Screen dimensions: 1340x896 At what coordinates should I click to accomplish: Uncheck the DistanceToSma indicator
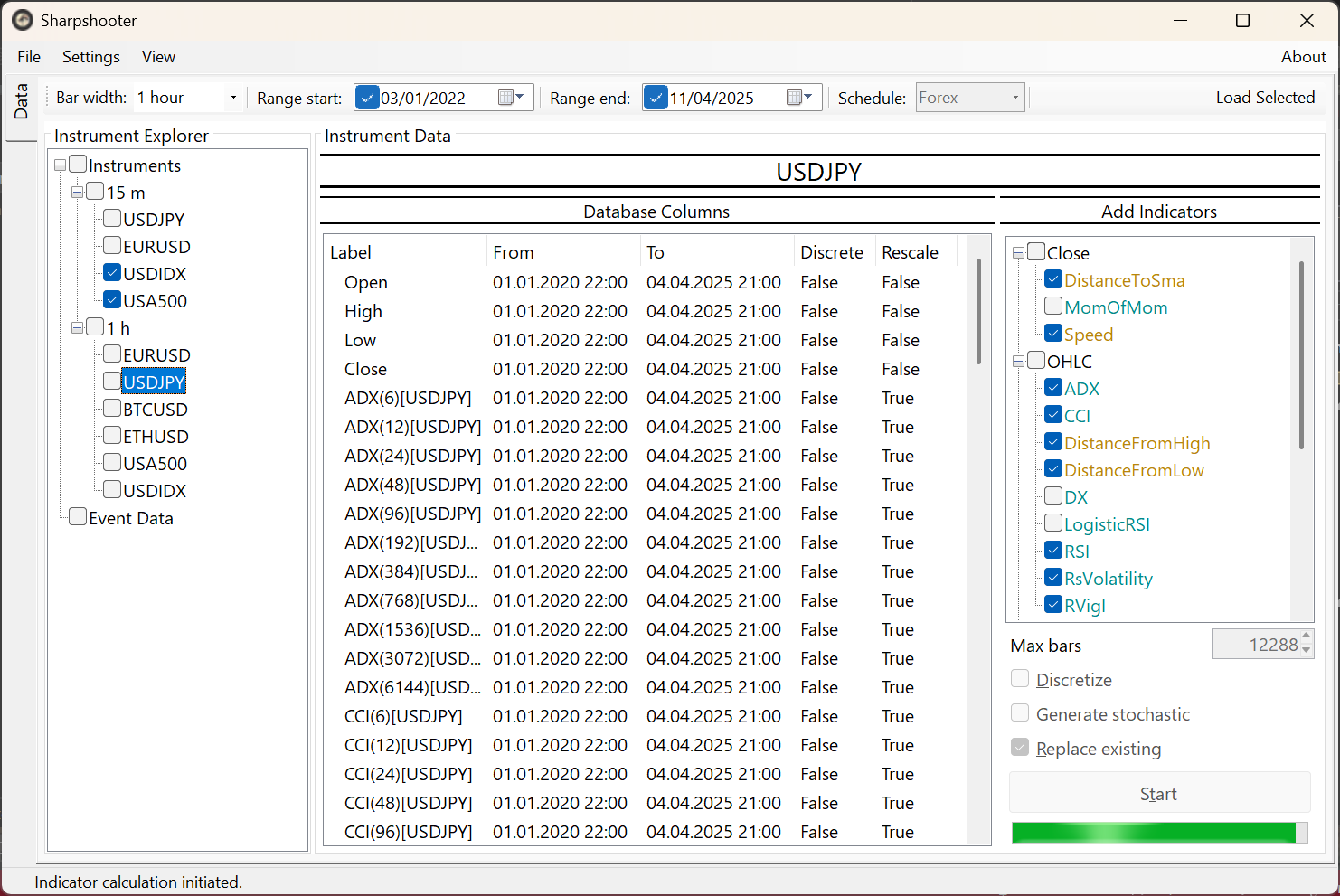(x=1053, y=278)
